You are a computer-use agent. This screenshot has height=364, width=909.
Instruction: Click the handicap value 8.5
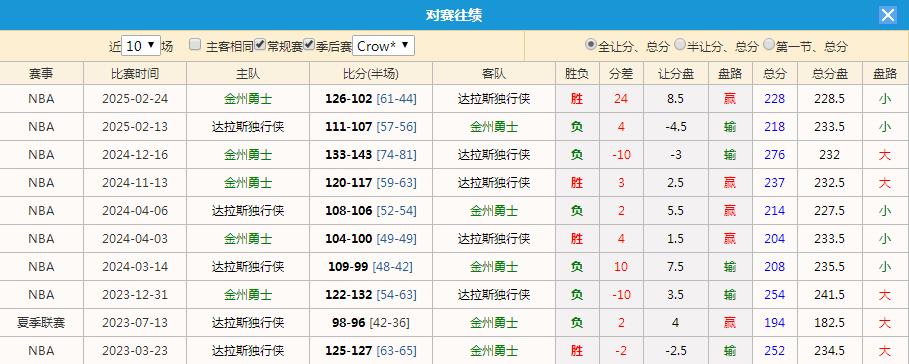(x=676, y=99)
